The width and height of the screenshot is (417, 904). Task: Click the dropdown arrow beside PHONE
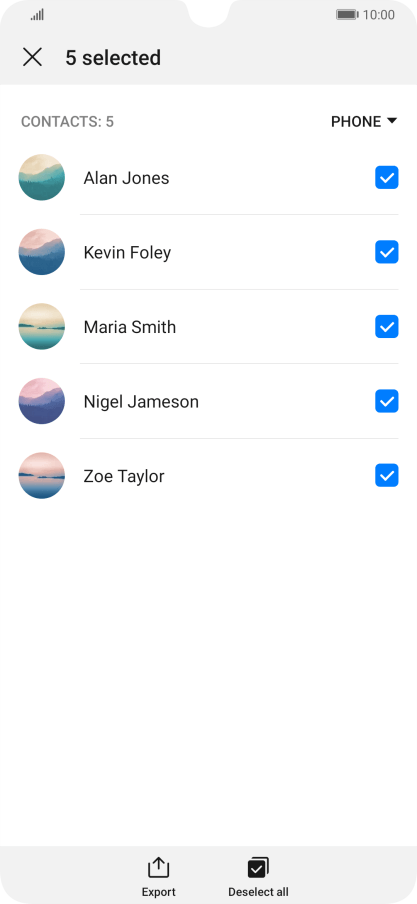pyautogui.click(x=392, y=121)
